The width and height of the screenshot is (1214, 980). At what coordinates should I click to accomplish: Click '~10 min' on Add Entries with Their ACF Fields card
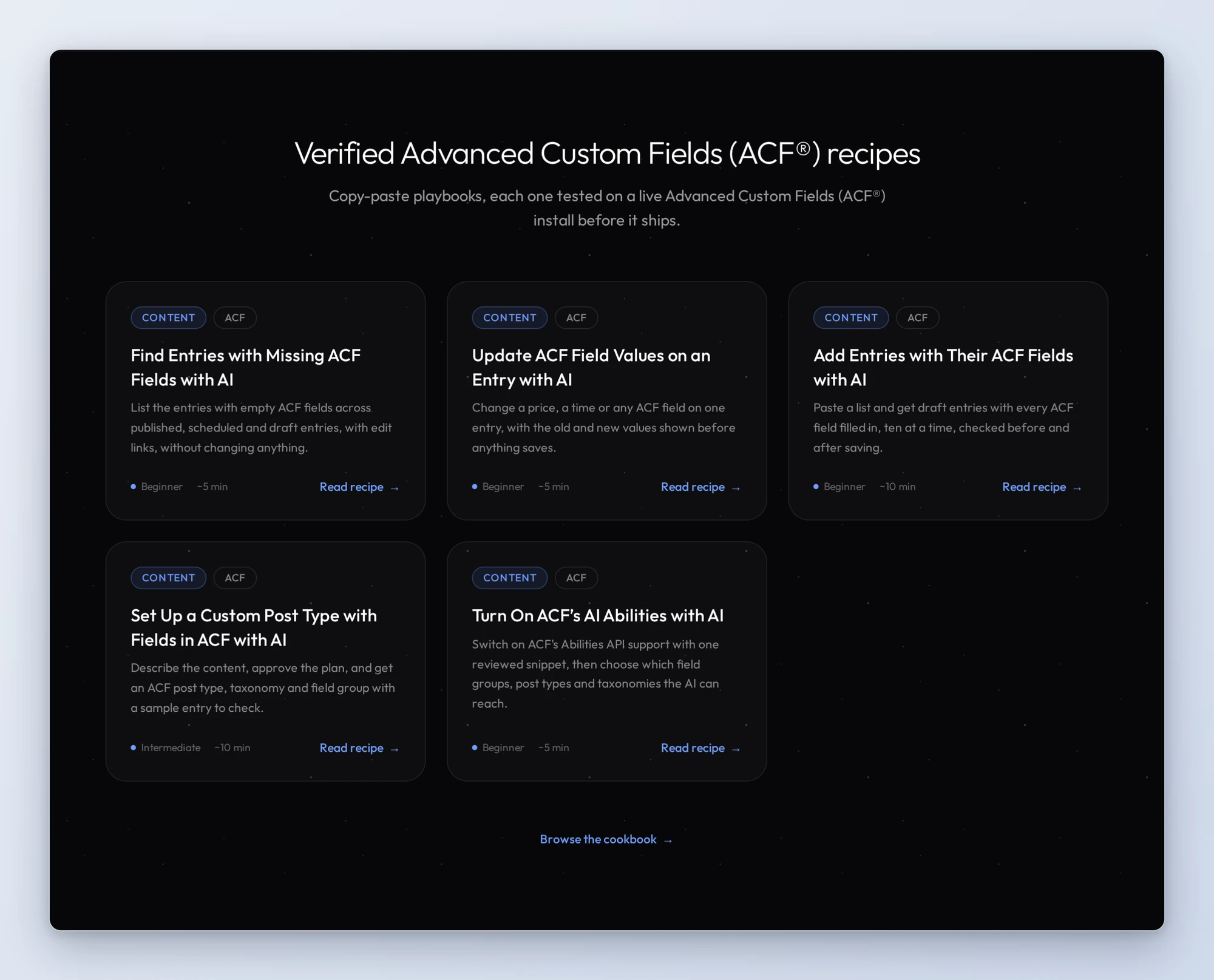click(898, 487)
